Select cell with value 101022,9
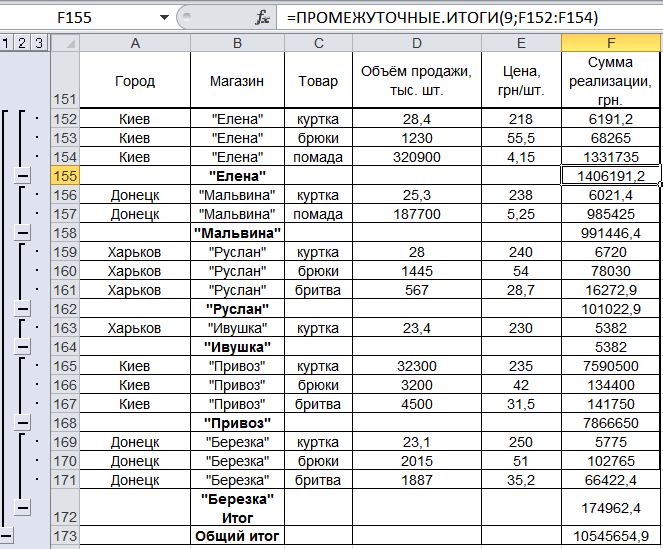The height and width of the screenshot is (549, 663). [x=611, y=309]
